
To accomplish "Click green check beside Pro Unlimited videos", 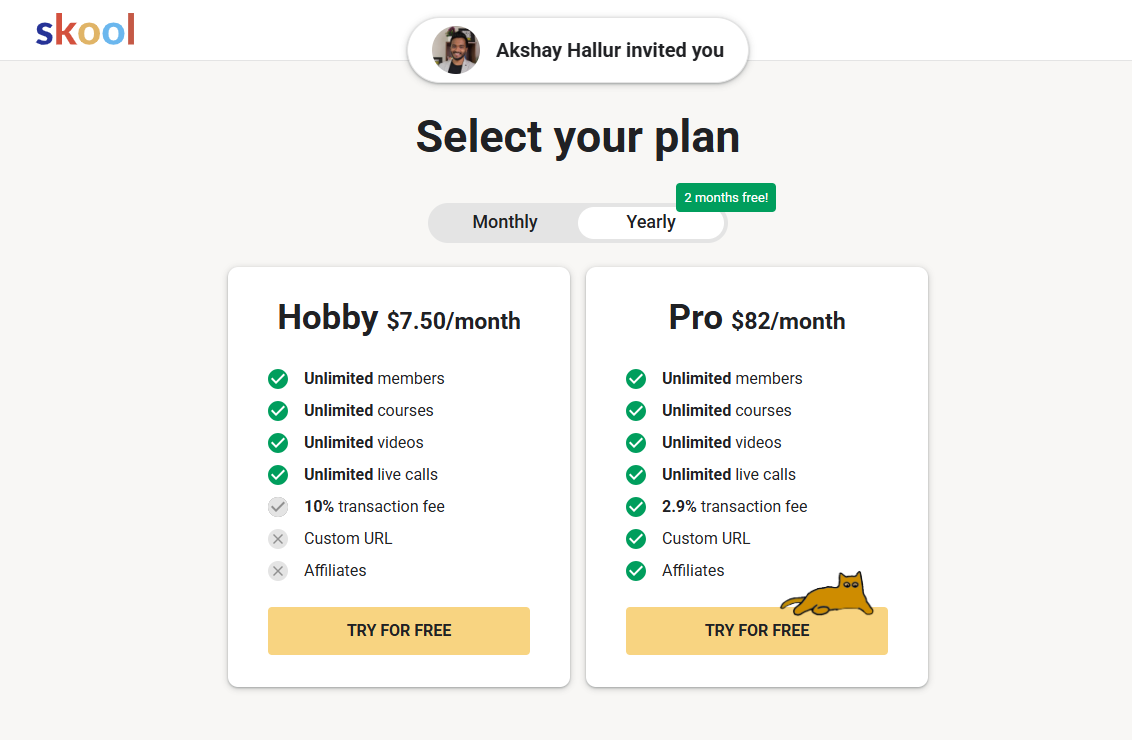I will tap(636, 443).
